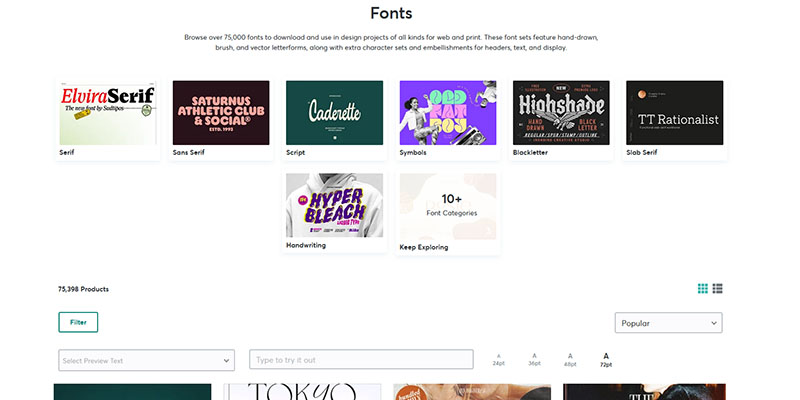Open the Saturnus Sans Serif thumbnail
Viewport: 800px width, 400px height.
(x=221, y=113)
